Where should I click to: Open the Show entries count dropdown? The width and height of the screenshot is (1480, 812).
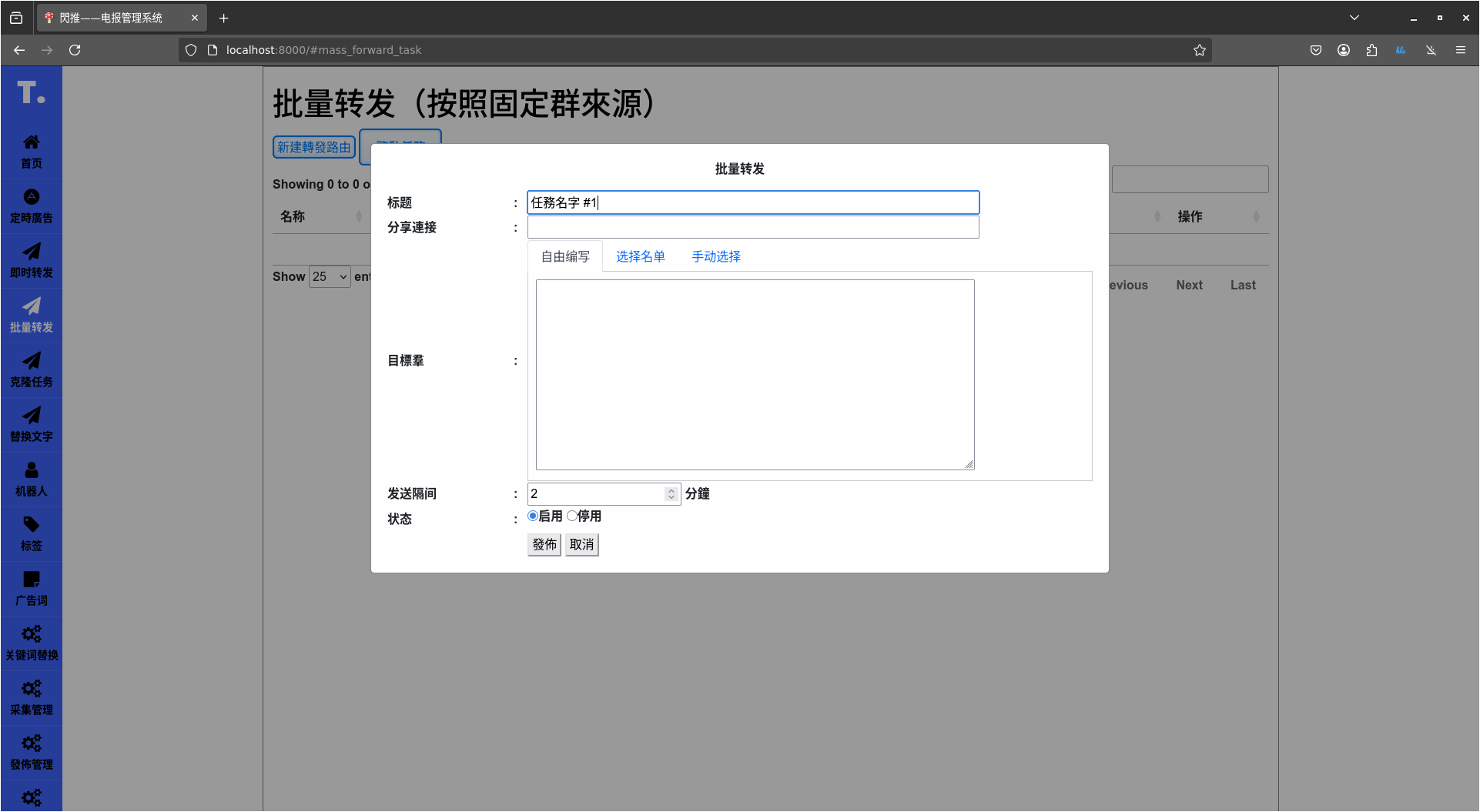[330, 276]
